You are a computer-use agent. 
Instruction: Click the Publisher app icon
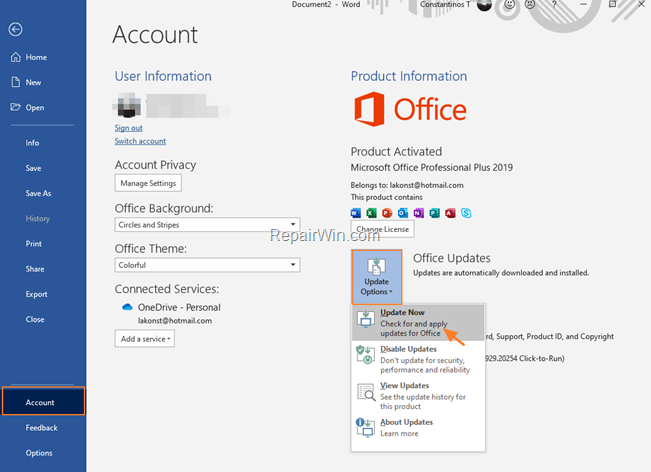coord(434,213)
